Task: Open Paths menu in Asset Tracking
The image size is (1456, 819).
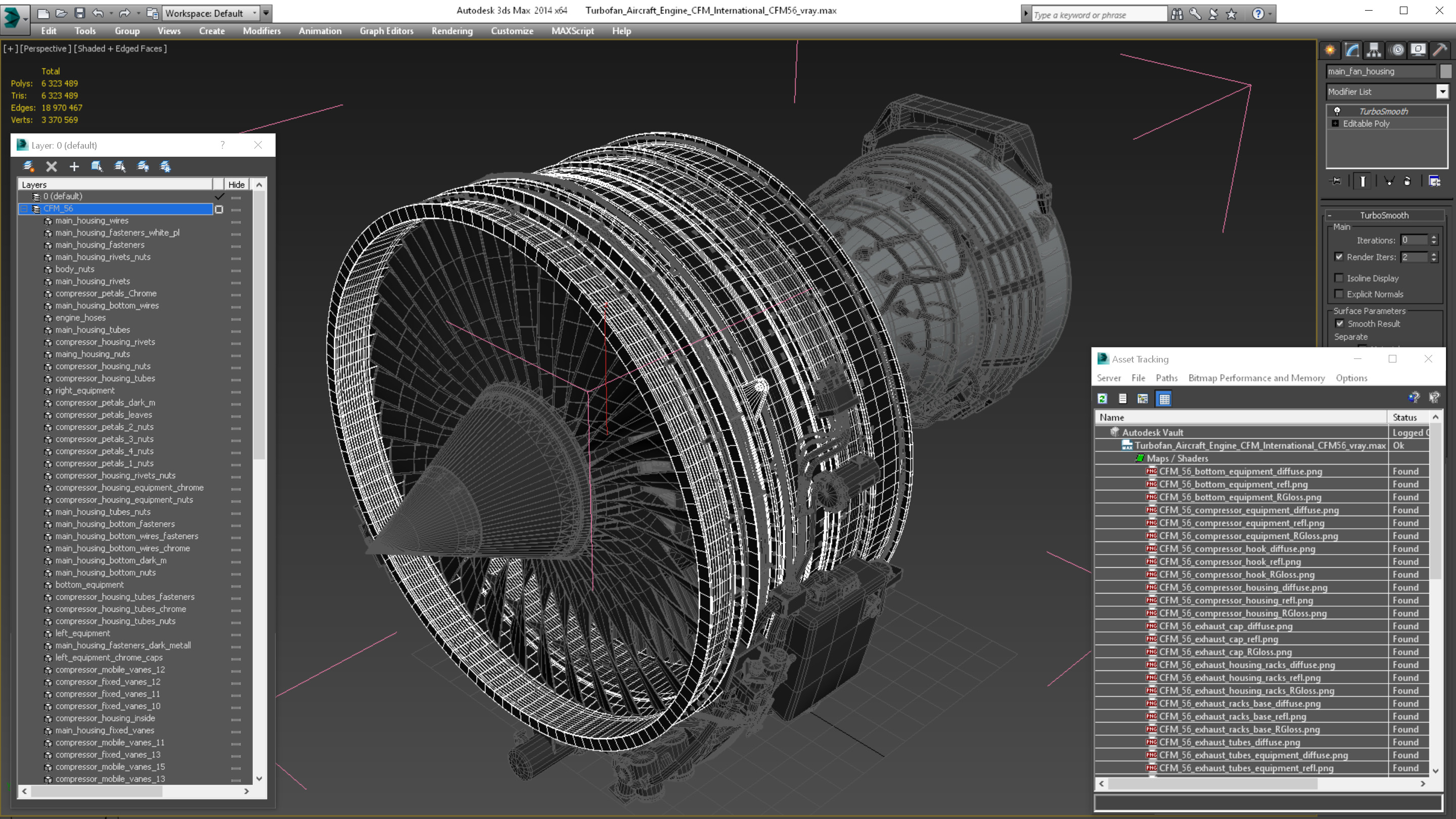Action: click(x=1167, y=378)
